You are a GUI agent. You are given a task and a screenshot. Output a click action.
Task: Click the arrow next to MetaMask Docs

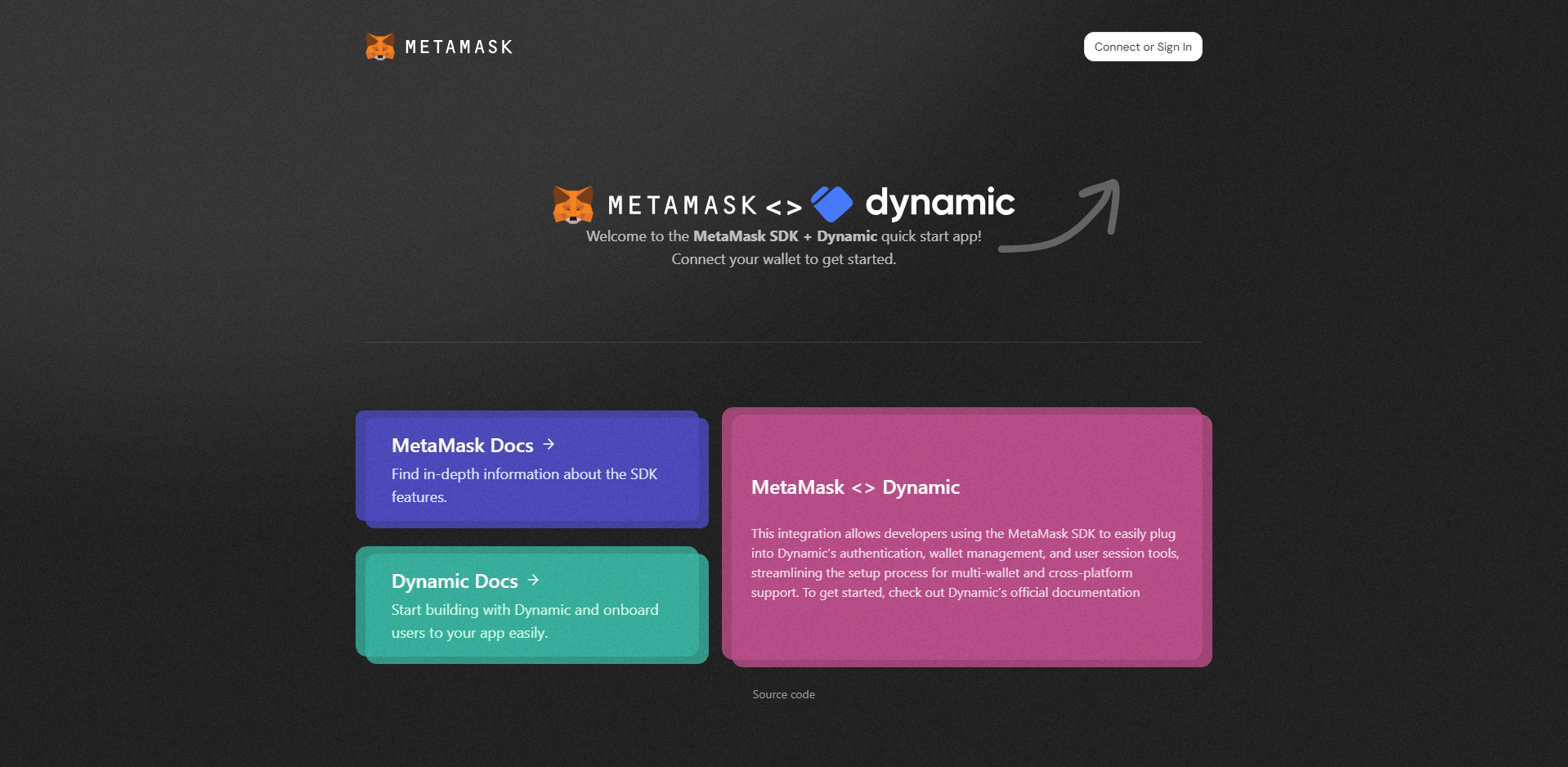[549, 444]
